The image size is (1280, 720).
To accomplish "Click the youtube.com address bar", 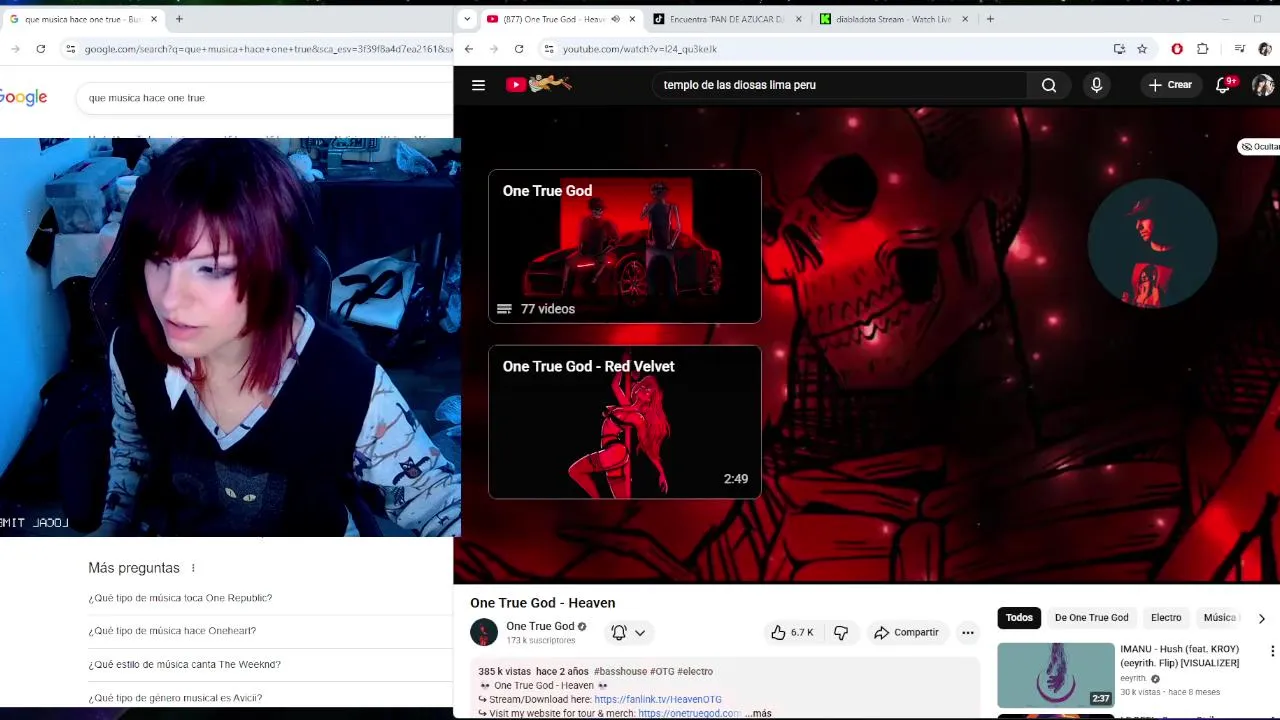I will pos(830,48).
